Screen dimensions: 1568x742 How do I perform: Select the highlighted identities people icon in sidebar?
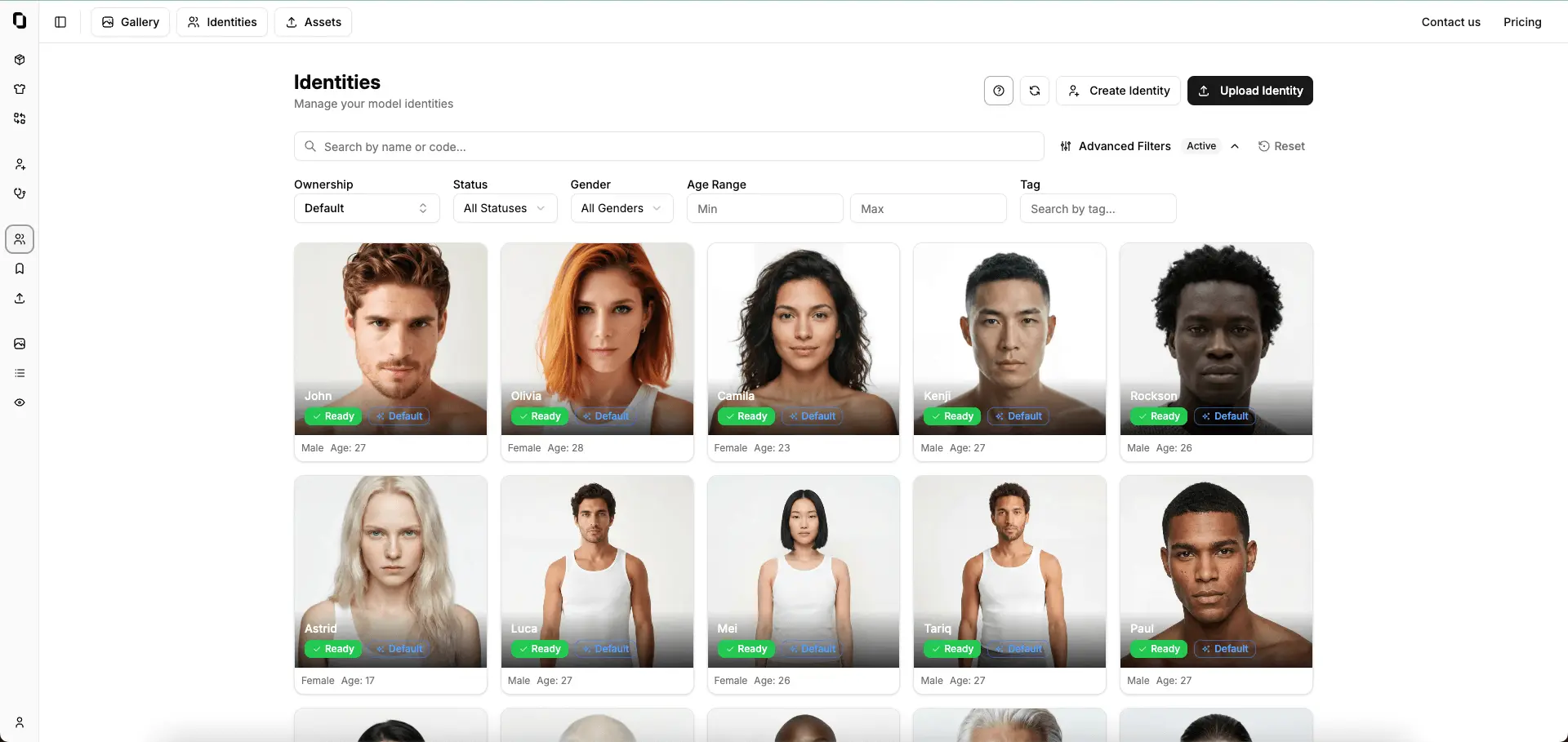point(20,239)
